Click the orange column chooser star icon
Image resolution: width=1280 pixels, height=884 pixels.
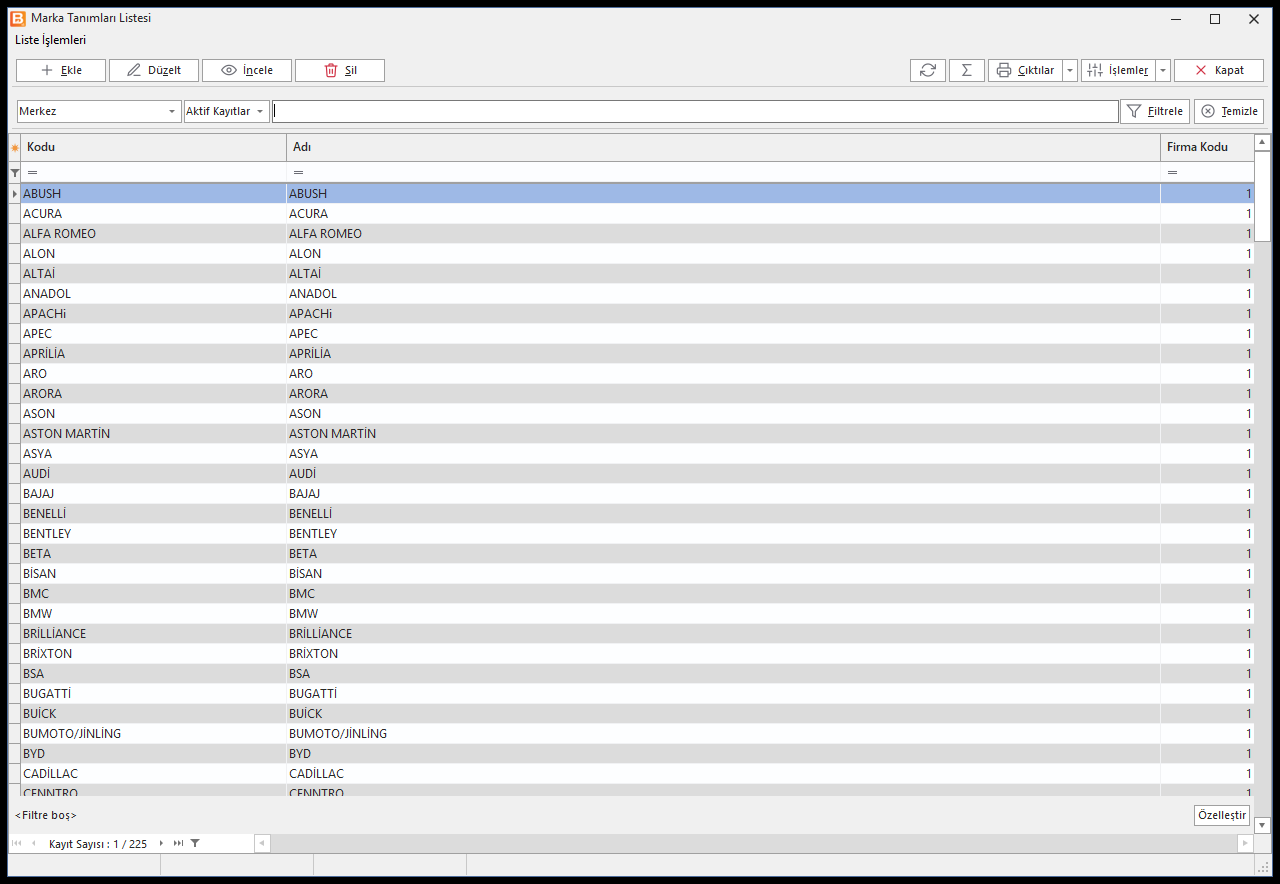coord(15,148)
